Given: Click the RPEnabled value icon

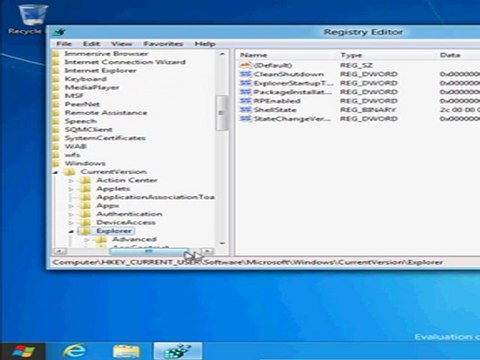Looking at the screenshot, I should (246, 101).
